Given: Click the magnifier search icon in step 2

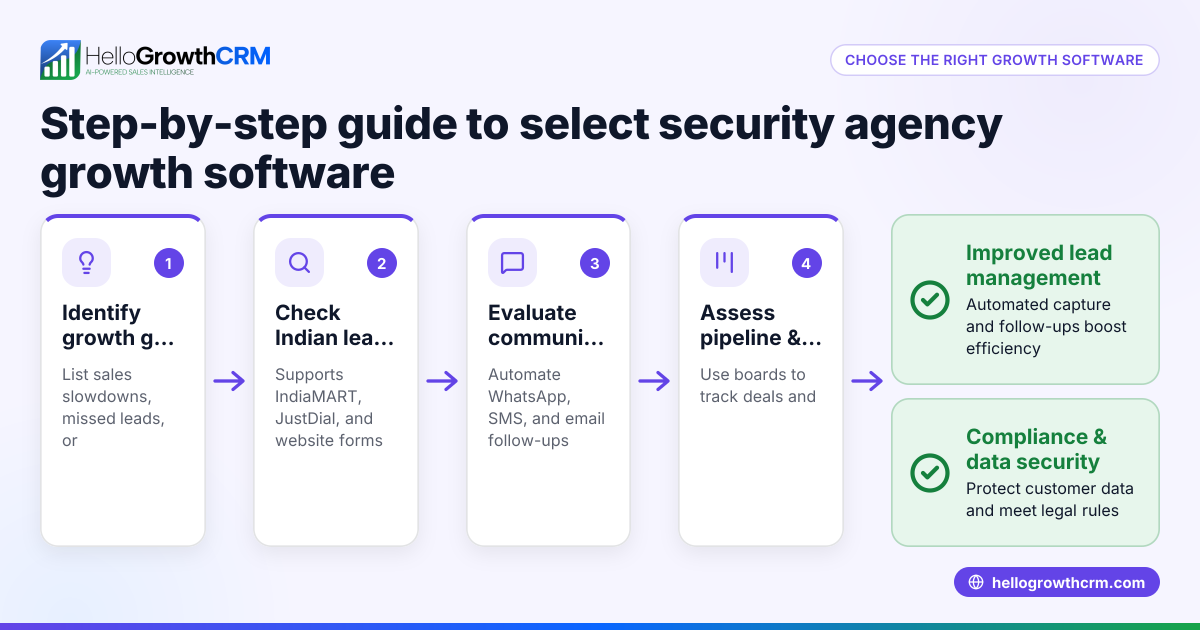Looking at the screenshot, I should [299, 263].
